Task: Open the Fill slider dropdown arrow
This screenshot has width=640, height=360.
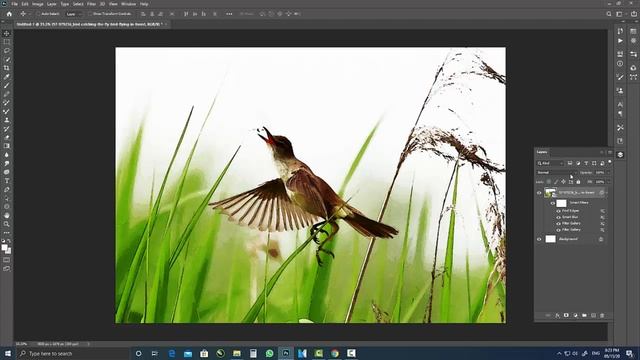Action: tap(609, 182)
